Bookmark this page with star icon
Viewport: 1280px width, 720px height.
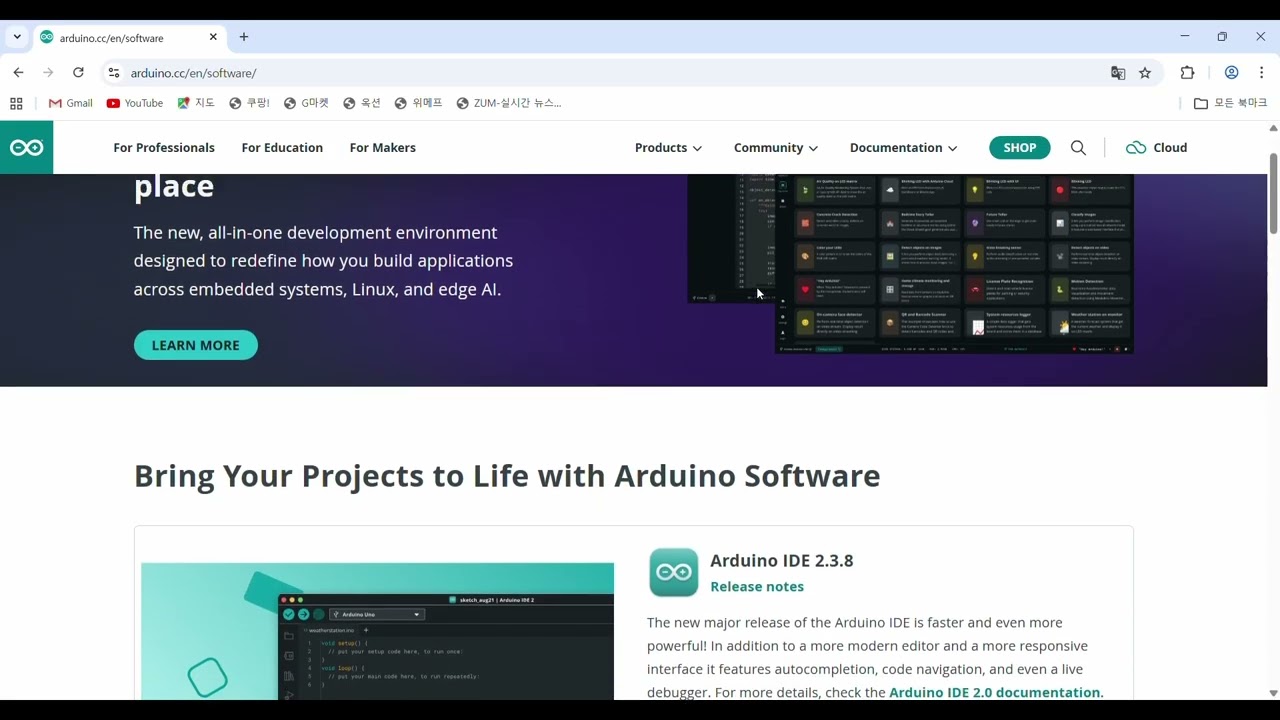pyautogui.click(x=1145, y=73)
